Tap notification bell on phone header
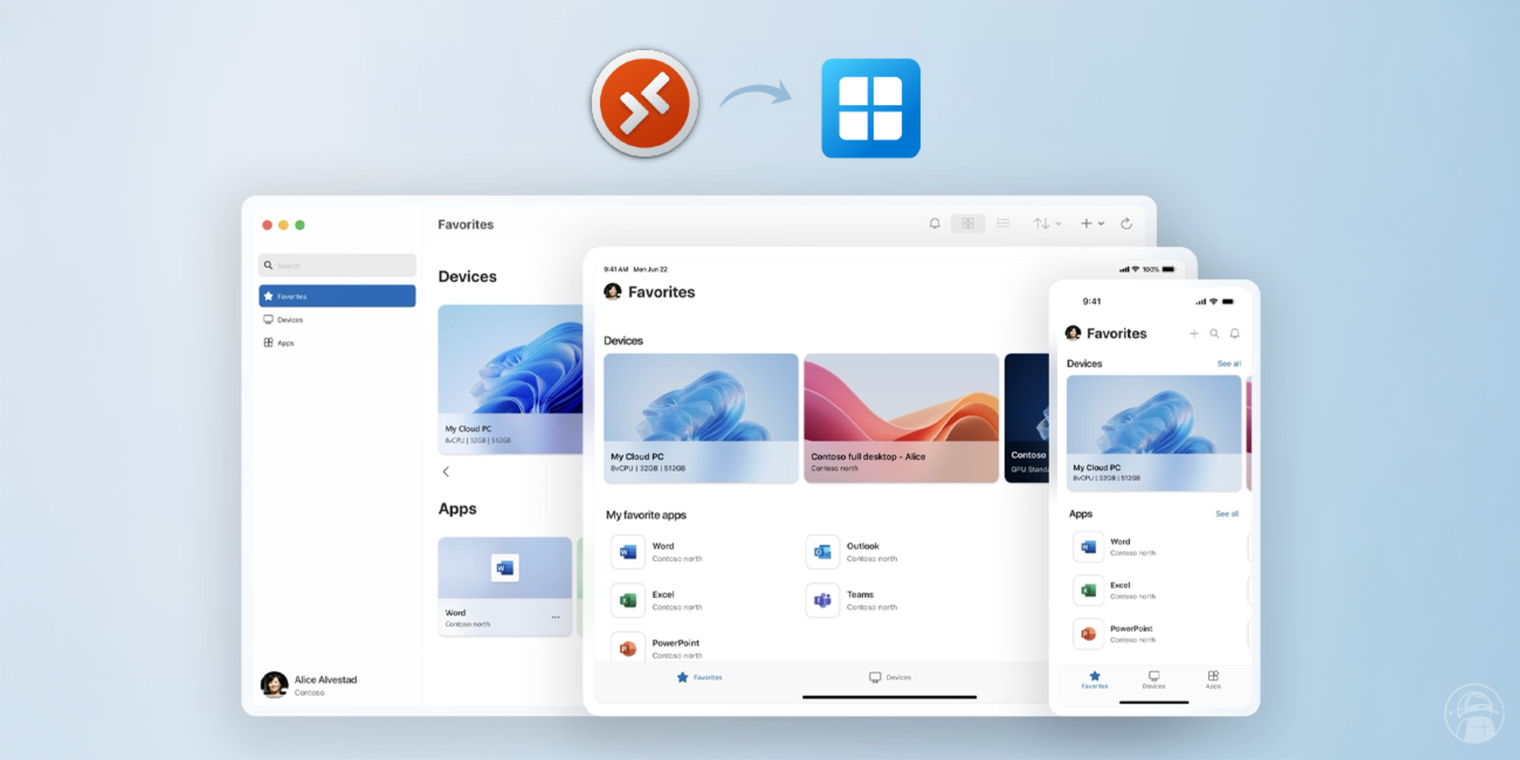This screenshot has width=1520, height=760. click(x=1235, y=334)
